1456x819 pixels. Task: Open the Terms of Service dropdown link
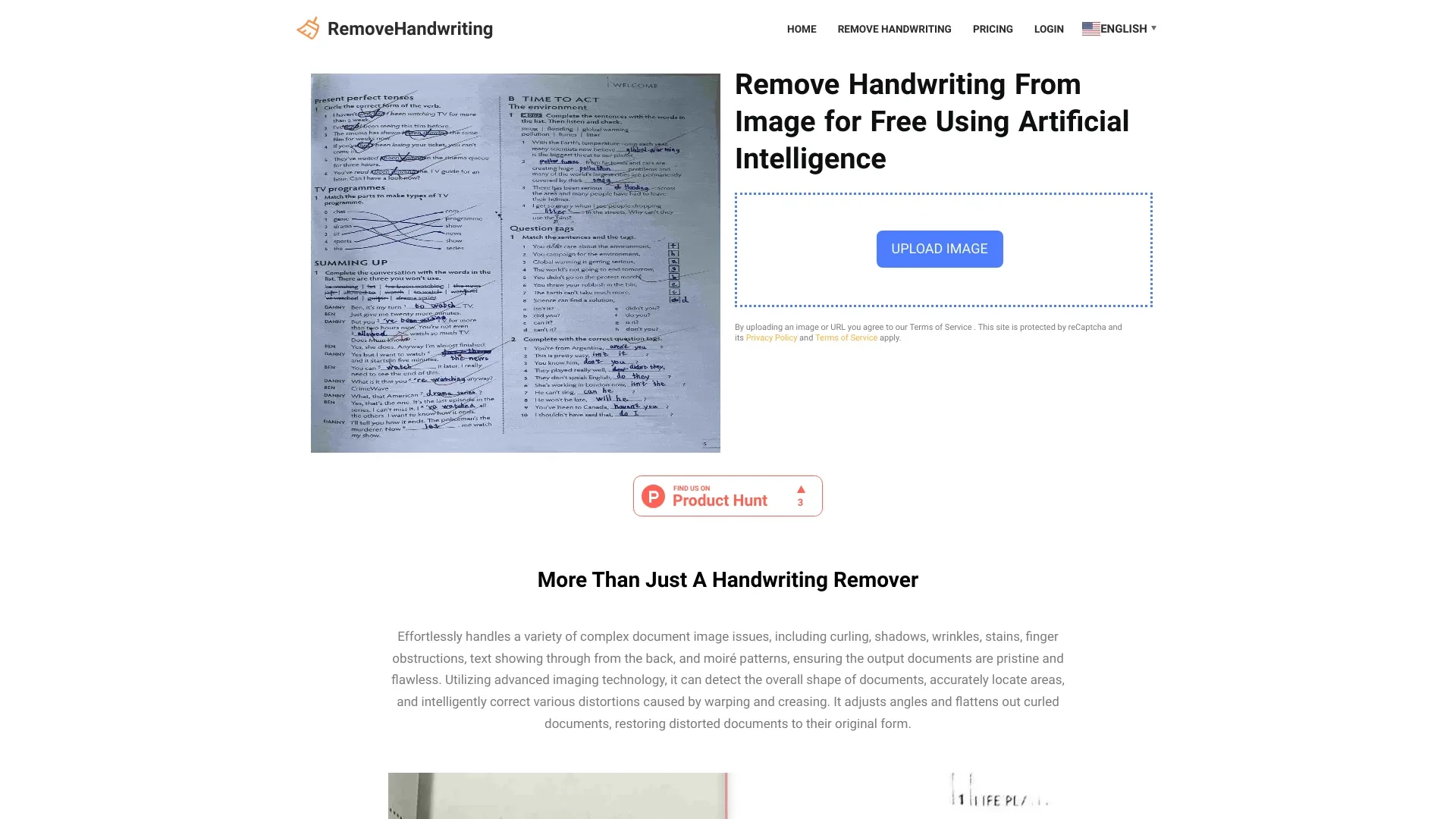[846, 337]
